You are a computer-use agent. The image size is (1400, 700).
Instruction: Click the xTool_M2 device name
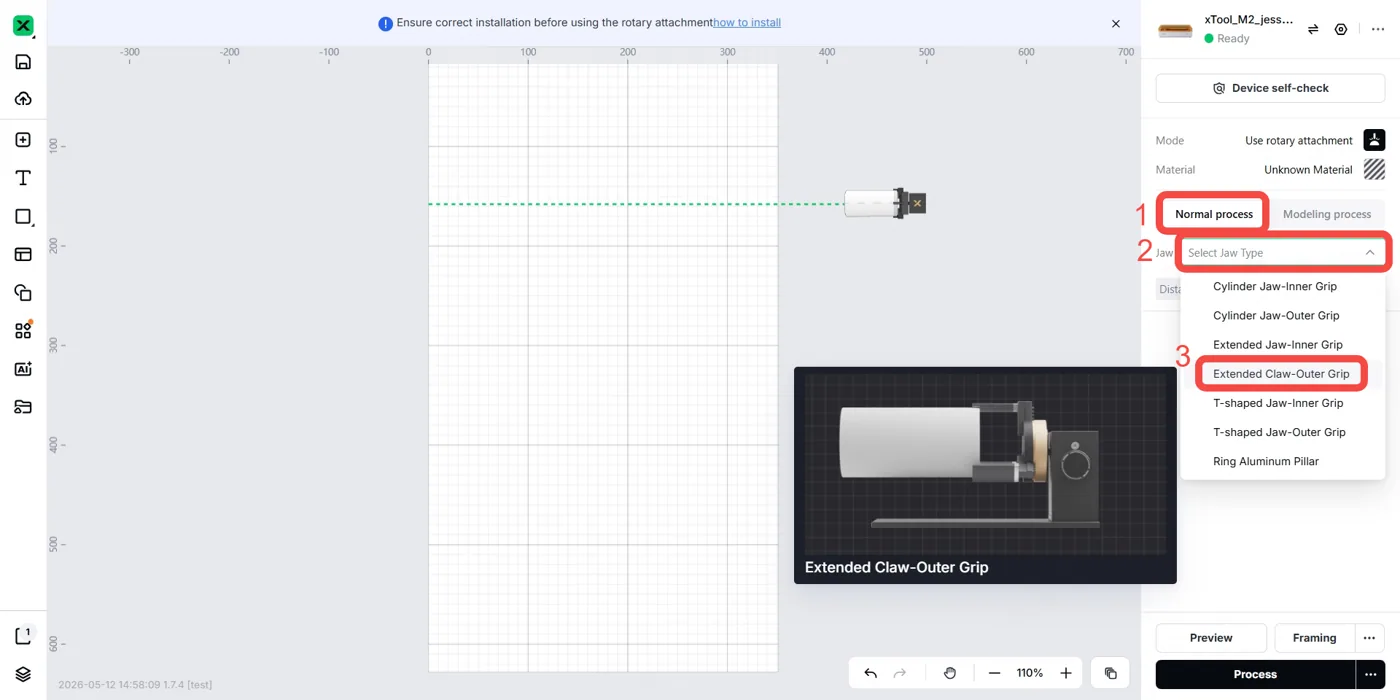click(x=1248, y=19)
